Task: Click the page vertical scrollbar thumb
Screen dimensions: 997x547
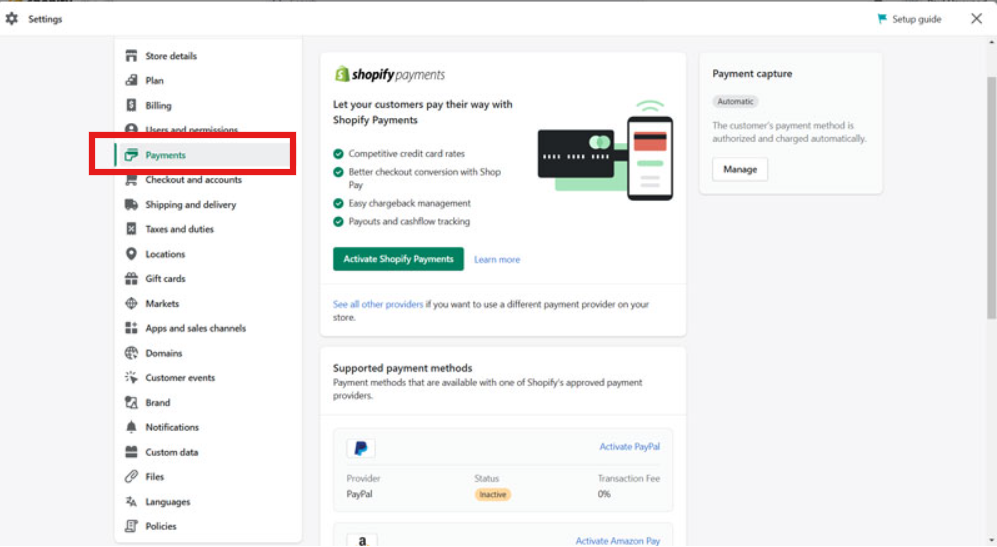Action: pos(991,197)
